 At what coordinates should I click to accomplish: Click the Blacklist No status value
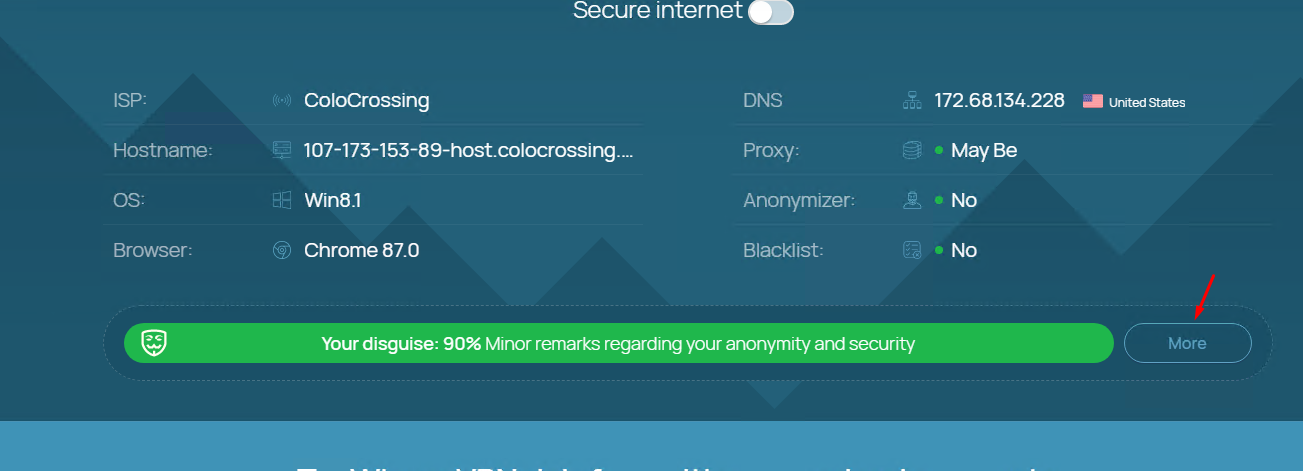click(964, 250)
